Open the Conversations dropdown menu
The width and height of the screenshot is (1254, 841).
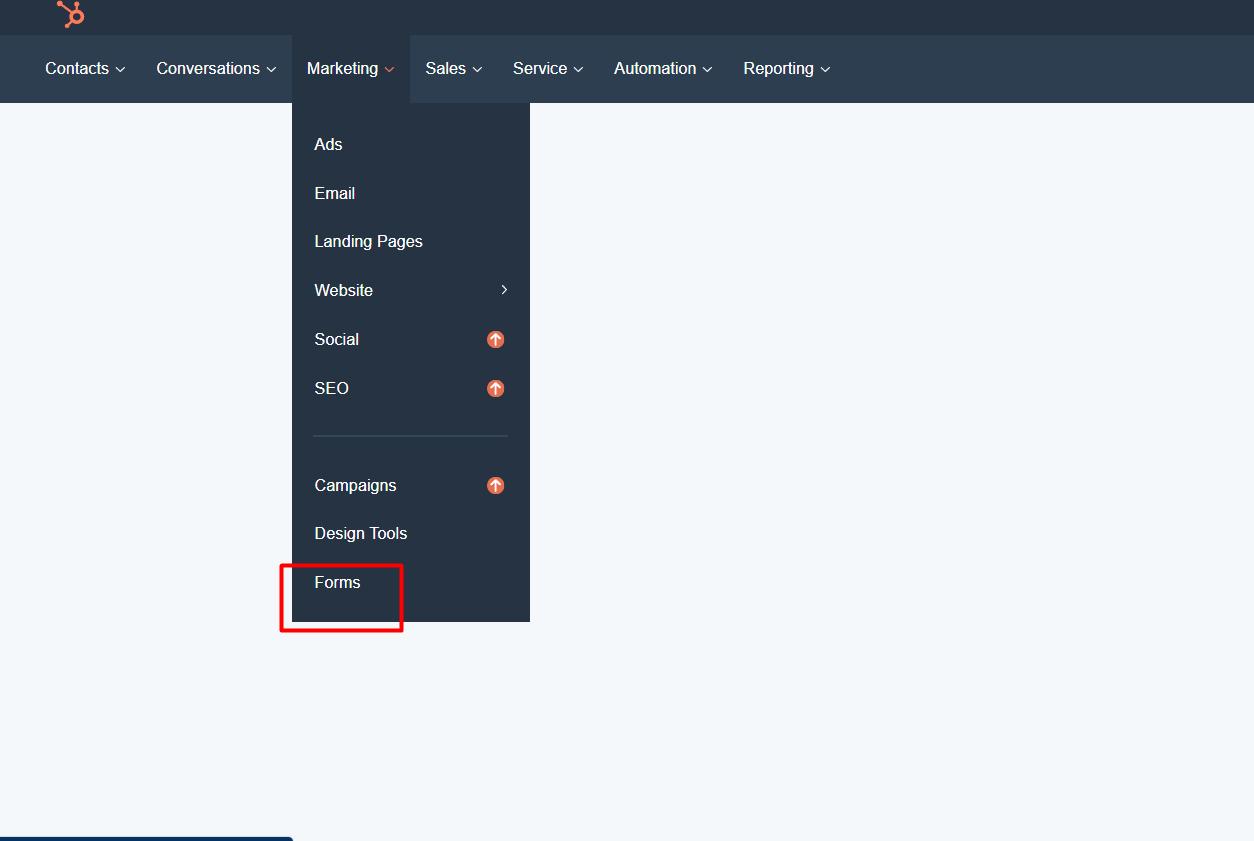[216, 69]
